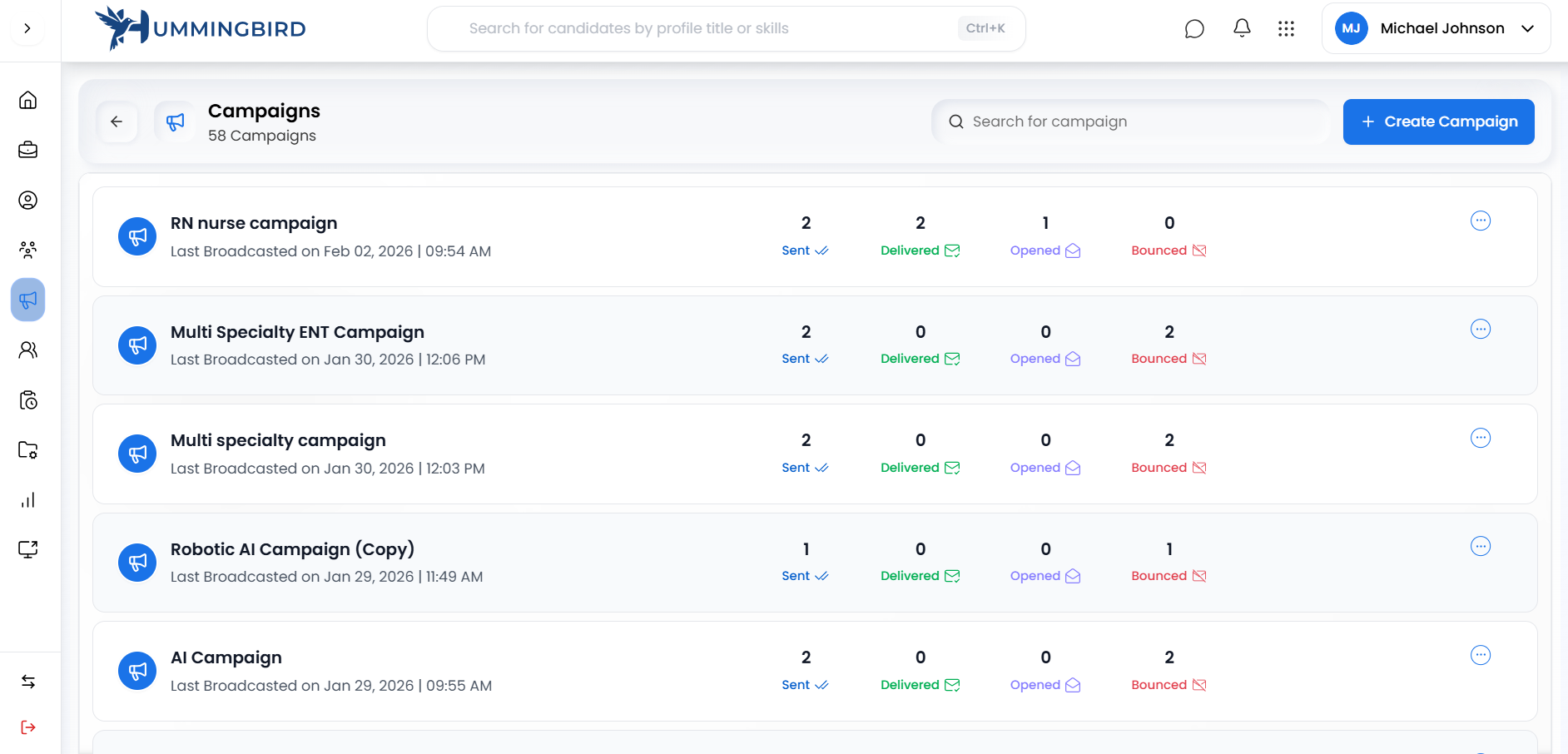This screenshot has width=1568, height=754.
Task: Open options menu for RN nurse campaign
Action: coord(1480,221)
